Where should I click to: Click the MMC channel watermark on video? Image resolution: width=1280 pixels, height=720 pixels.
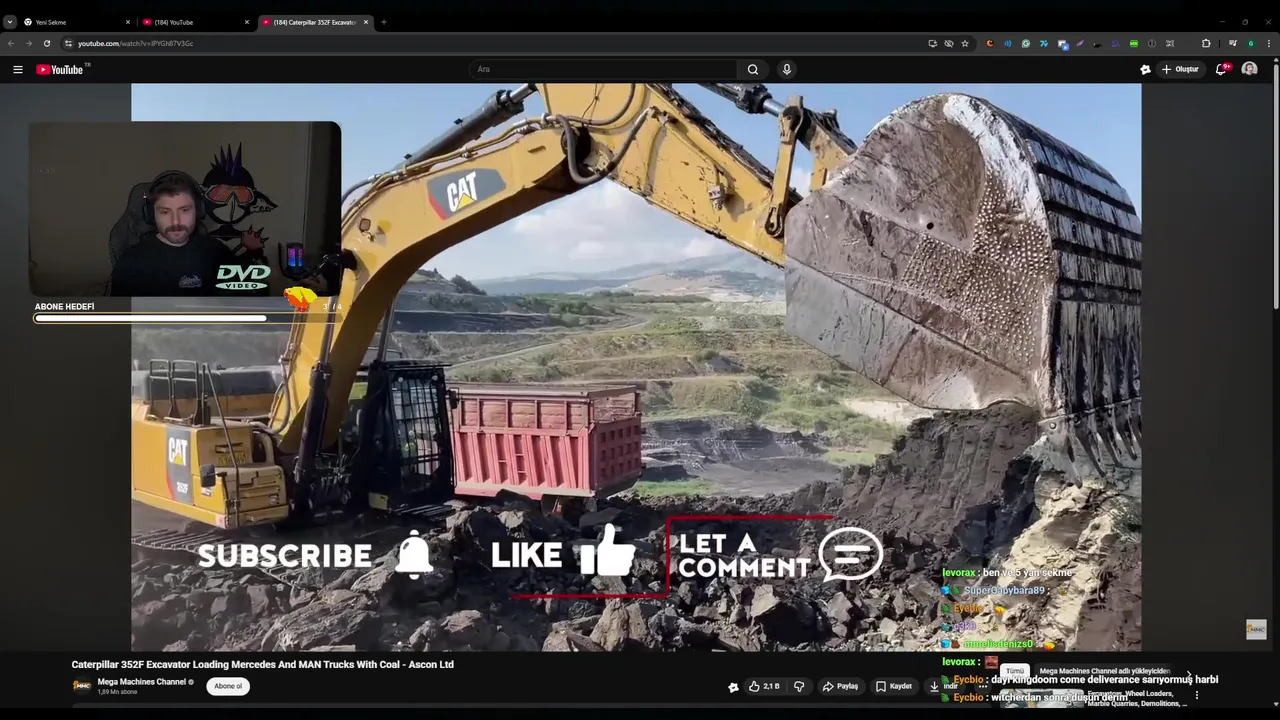coord(1256,629)
